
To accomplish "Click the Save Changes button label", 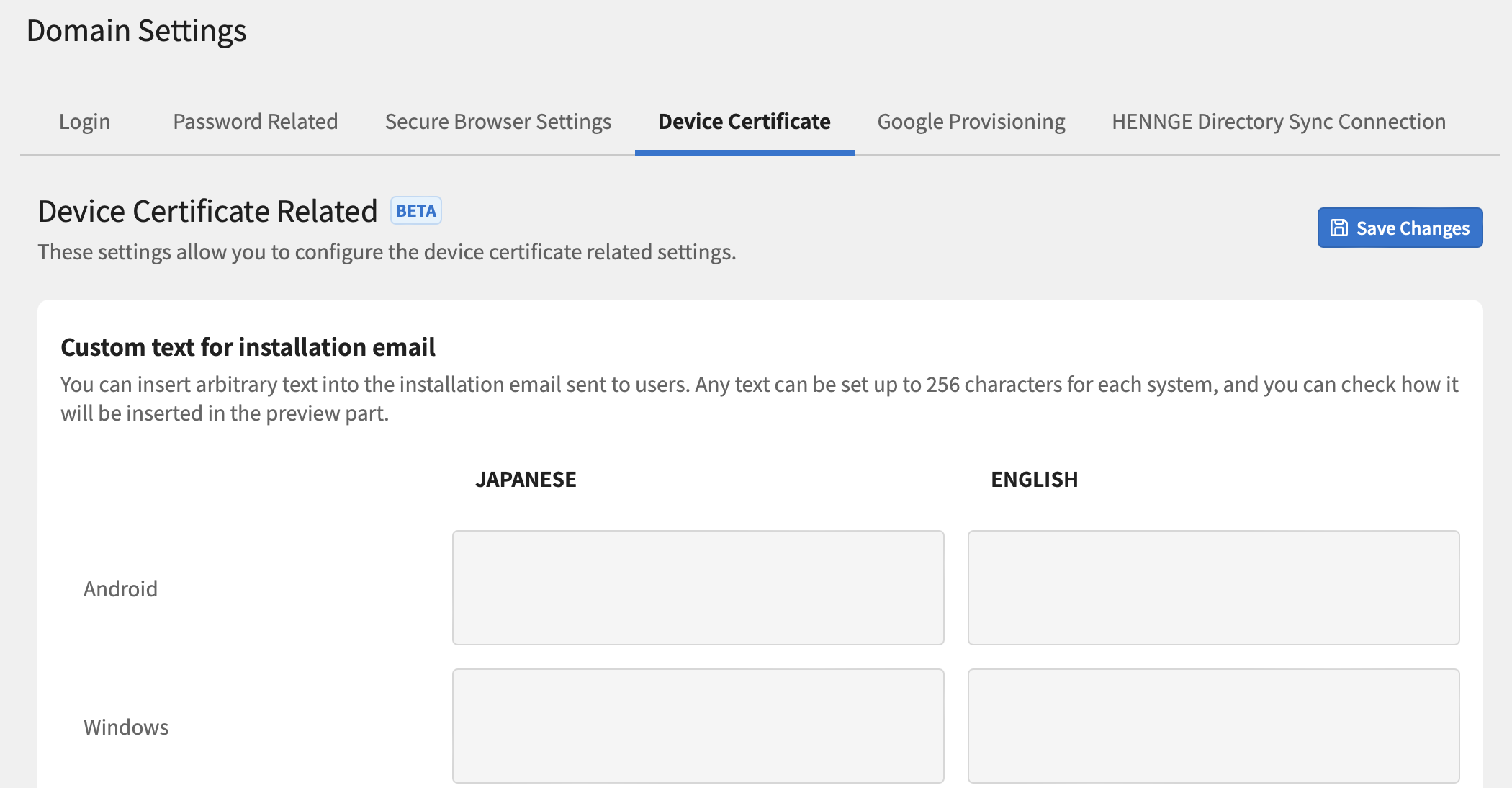I will coord(1413,228).
